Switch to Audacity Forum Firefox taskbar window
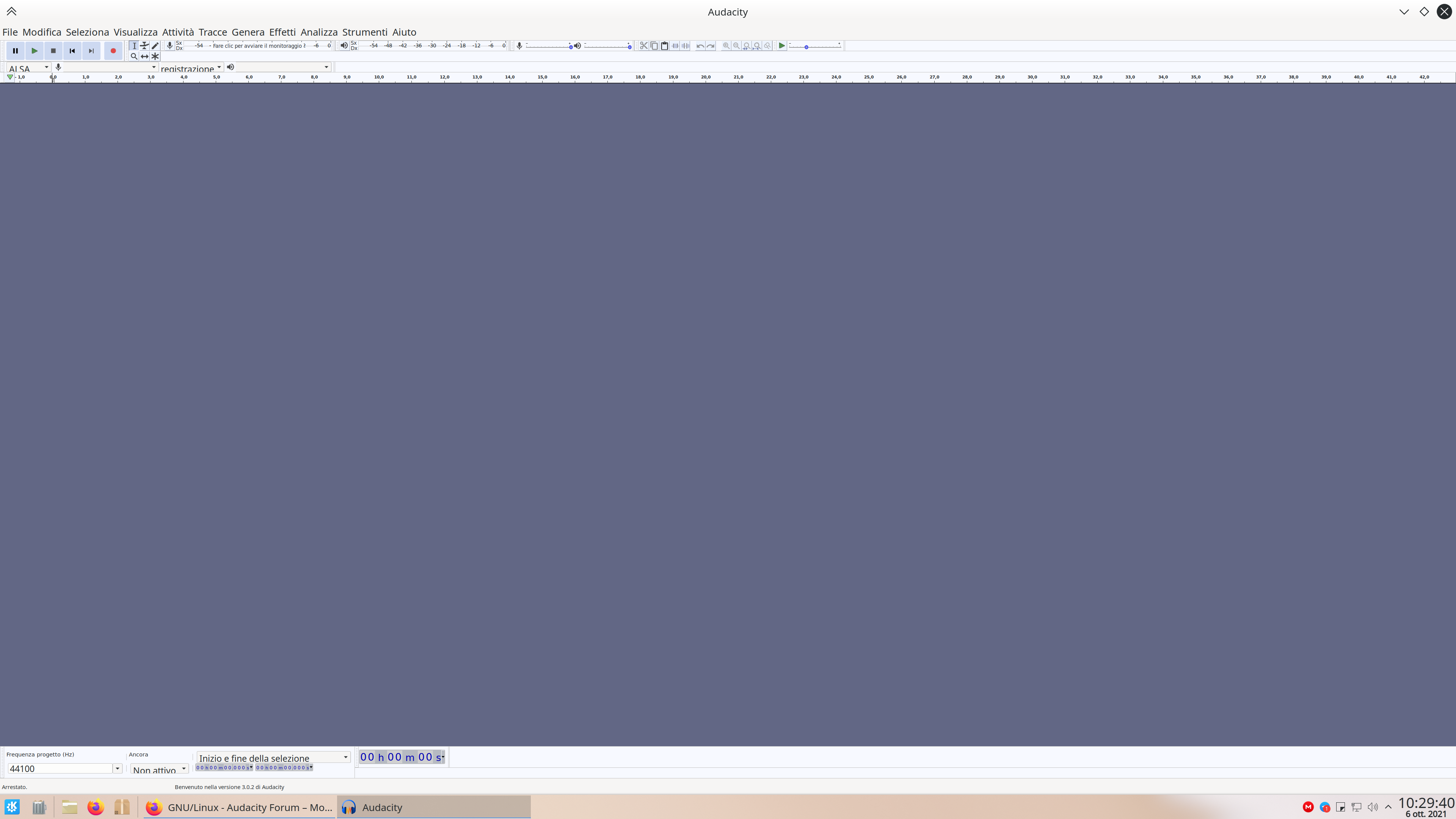Screen dimensions: 1456x819 [239, 807]
